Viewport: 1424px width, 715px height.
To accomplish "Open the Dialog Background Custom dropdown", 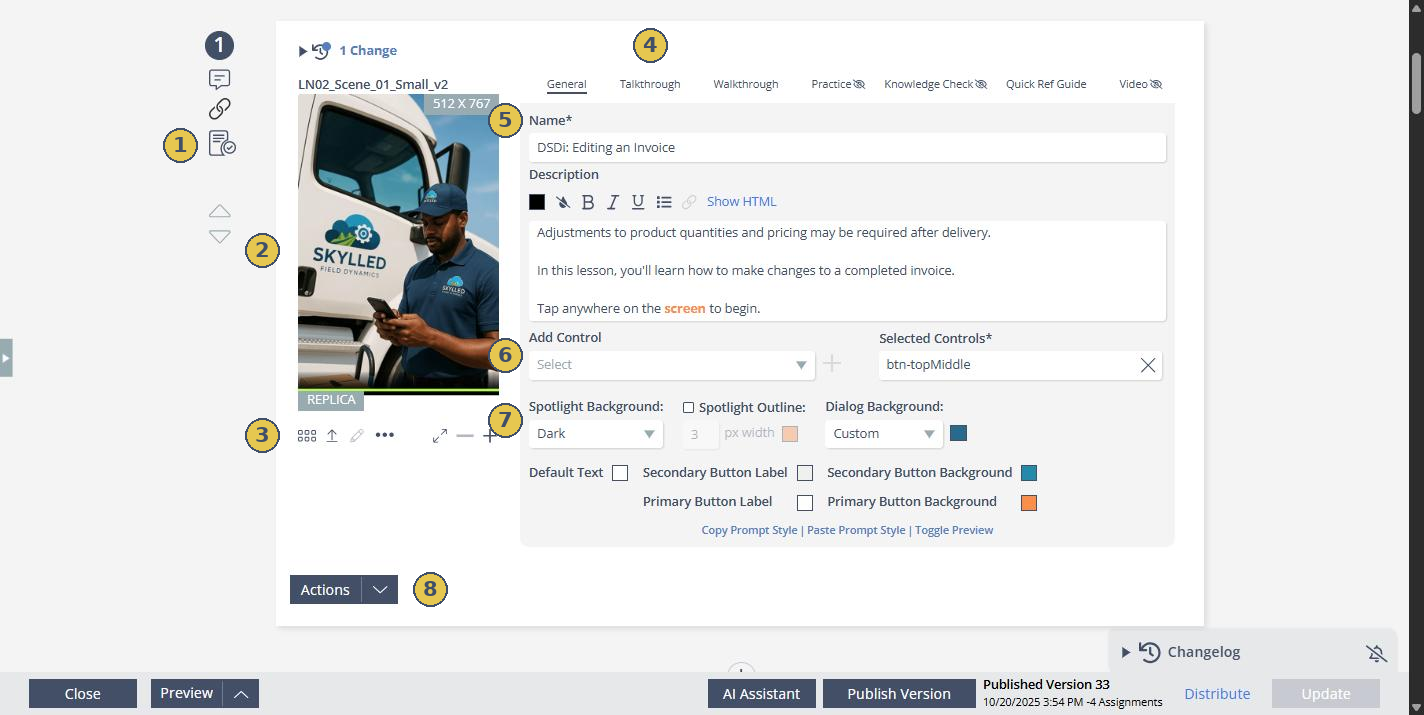I will [x=884, y=434].
